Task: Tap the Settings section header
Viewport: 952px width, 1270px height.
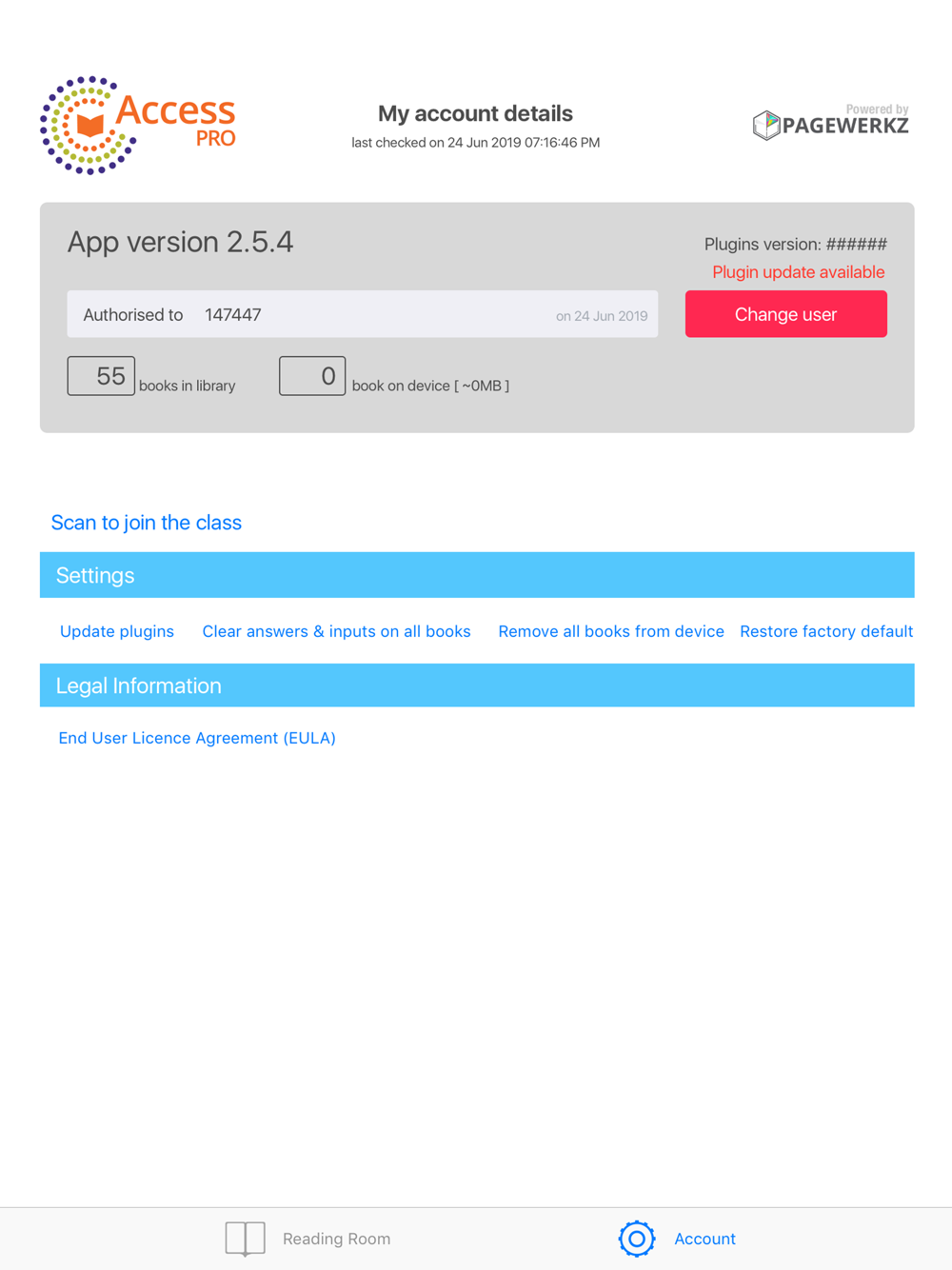Action: 477,575
